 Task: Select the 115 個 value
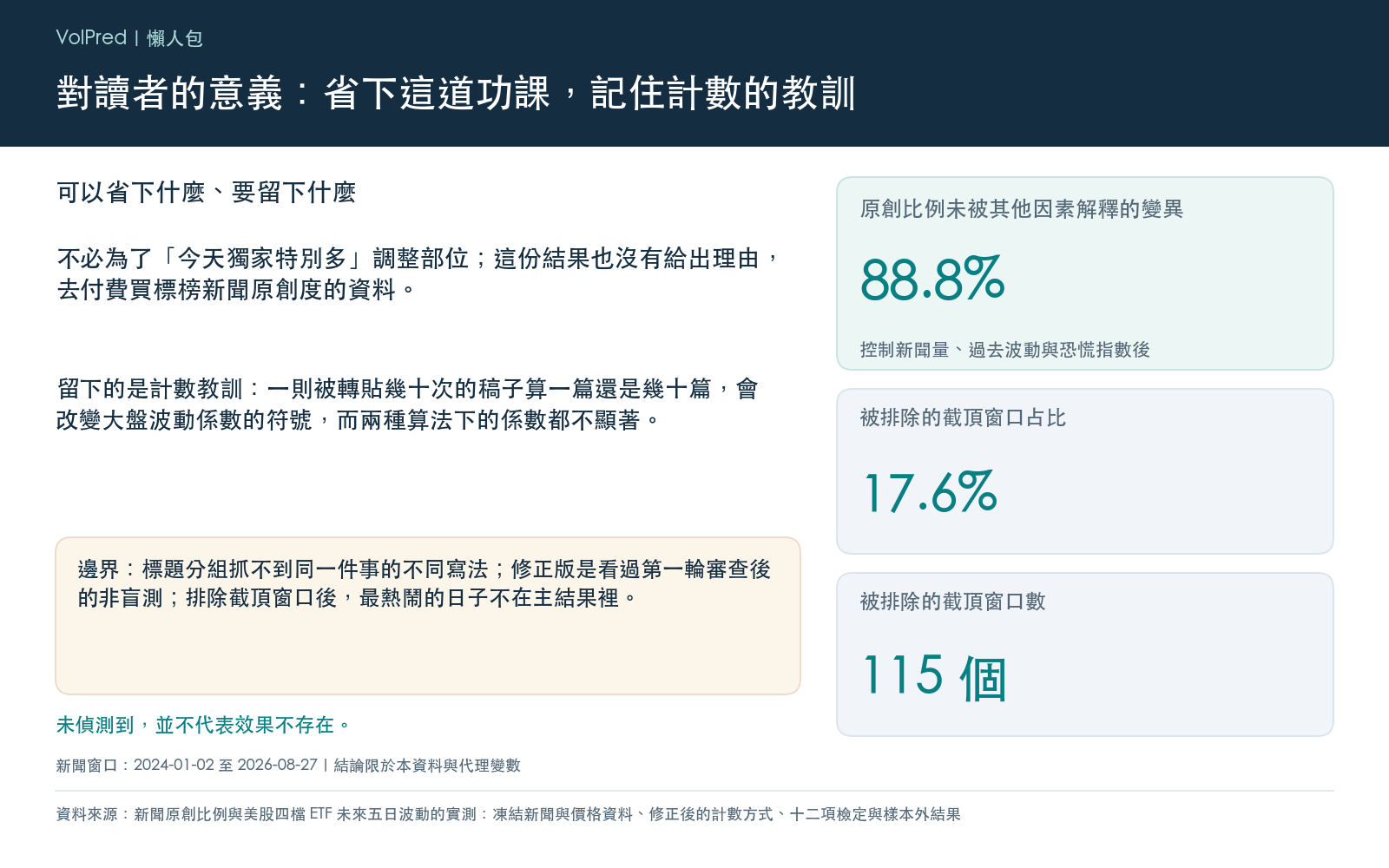[934, 676]
